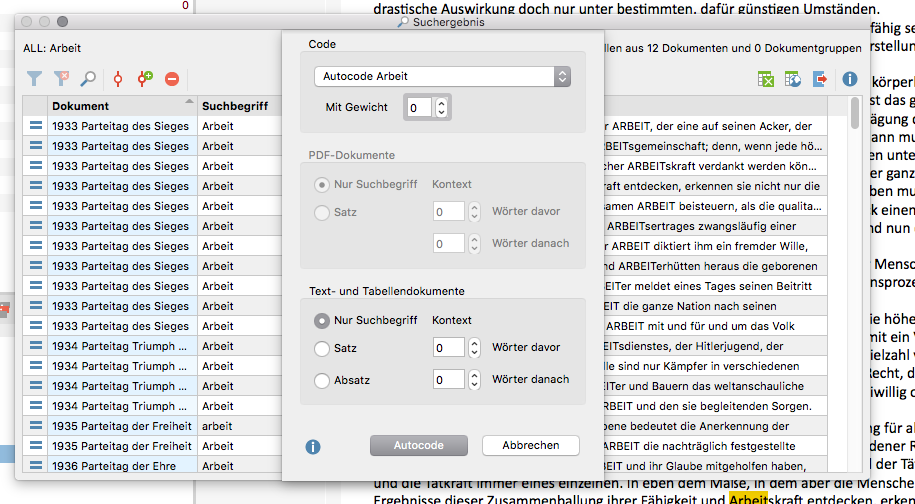Screen dimensions: 915x504
Task: Click the export icon with the red arrow
Action: [820, 79]
